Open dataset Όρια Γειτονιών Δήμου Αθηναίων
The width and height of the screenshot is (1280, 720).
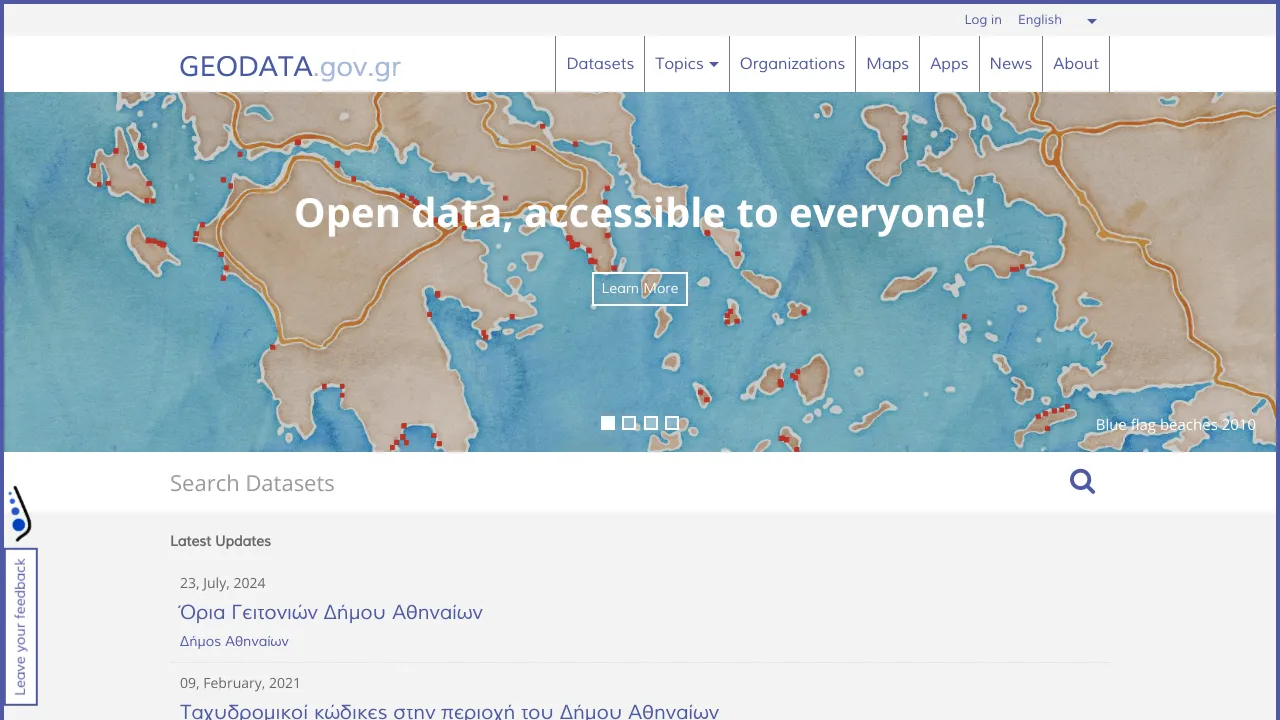(x=331, y=612)
